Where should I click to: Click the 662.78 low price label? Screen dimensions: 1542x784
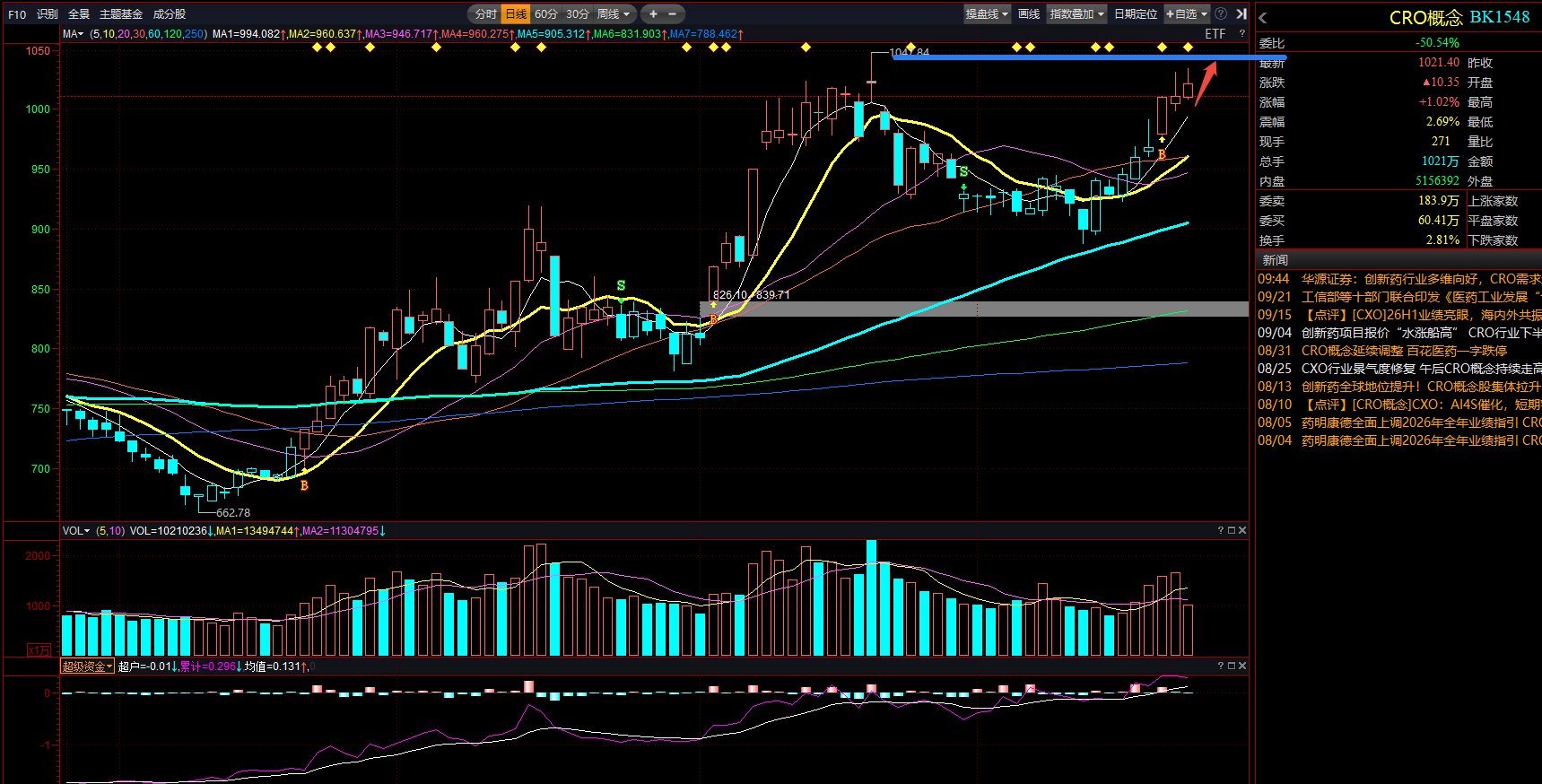pyautogui.click(x=233, y=513)
